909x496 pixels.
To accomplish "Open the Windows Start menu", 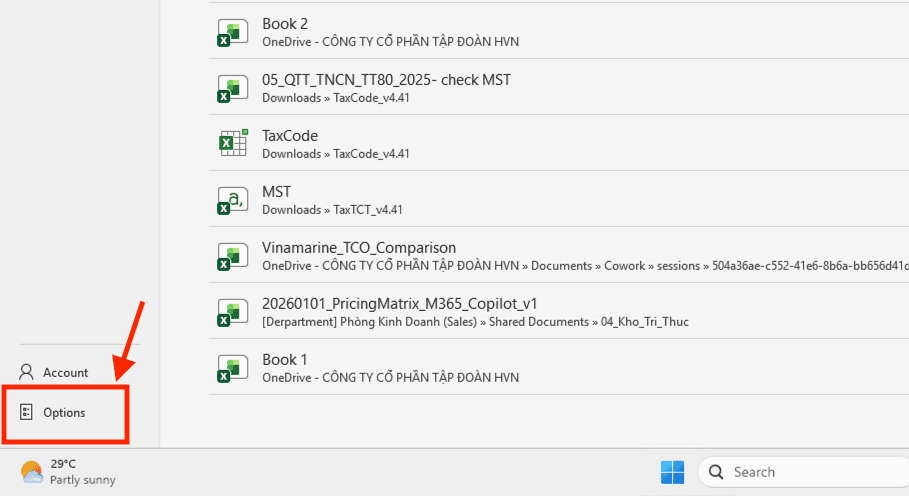I will point(672,472).
